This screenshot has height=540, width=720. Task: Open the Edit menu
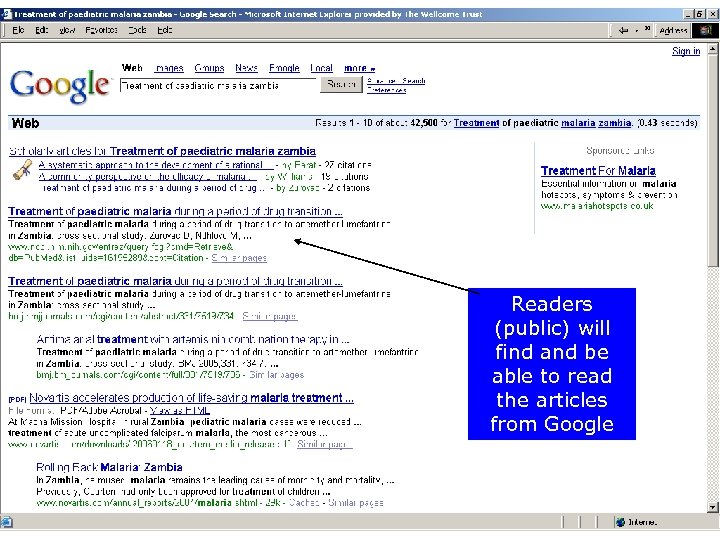41,30
